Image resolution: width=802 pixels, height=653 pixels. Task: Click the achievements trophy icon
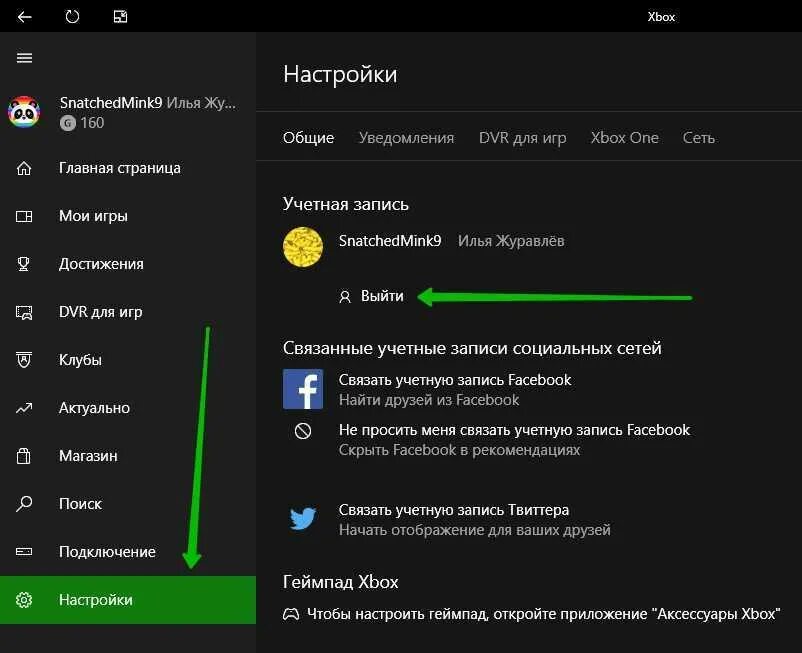pos(24,264)
